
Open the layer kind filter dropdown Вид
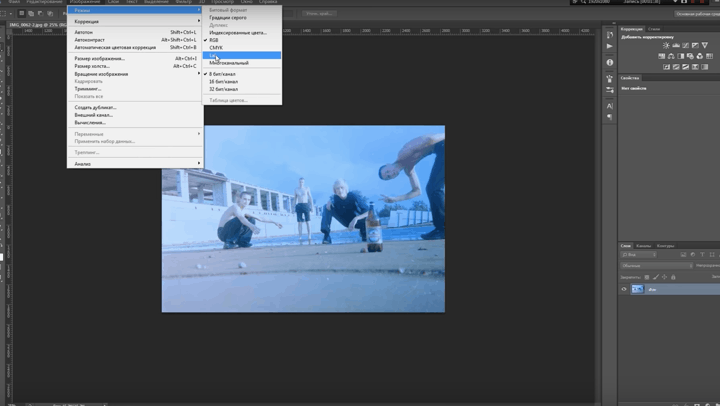639,254
